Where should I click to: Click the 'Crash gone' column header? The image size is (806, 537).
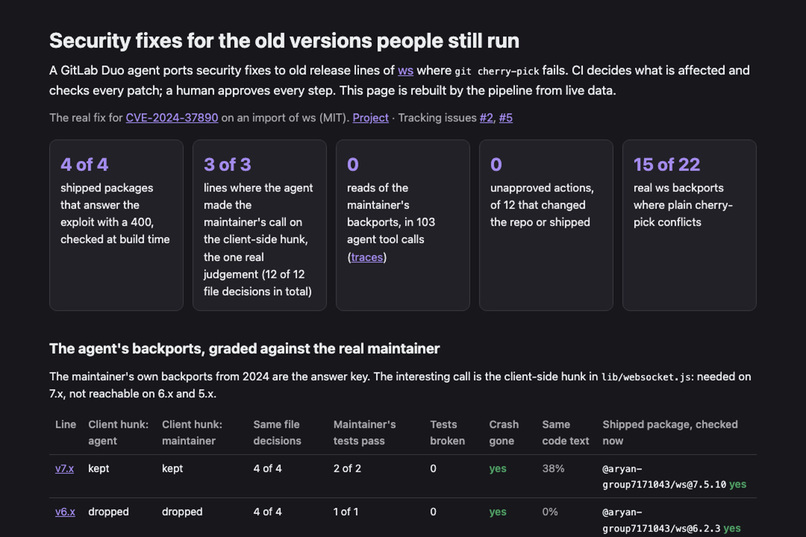504,433
